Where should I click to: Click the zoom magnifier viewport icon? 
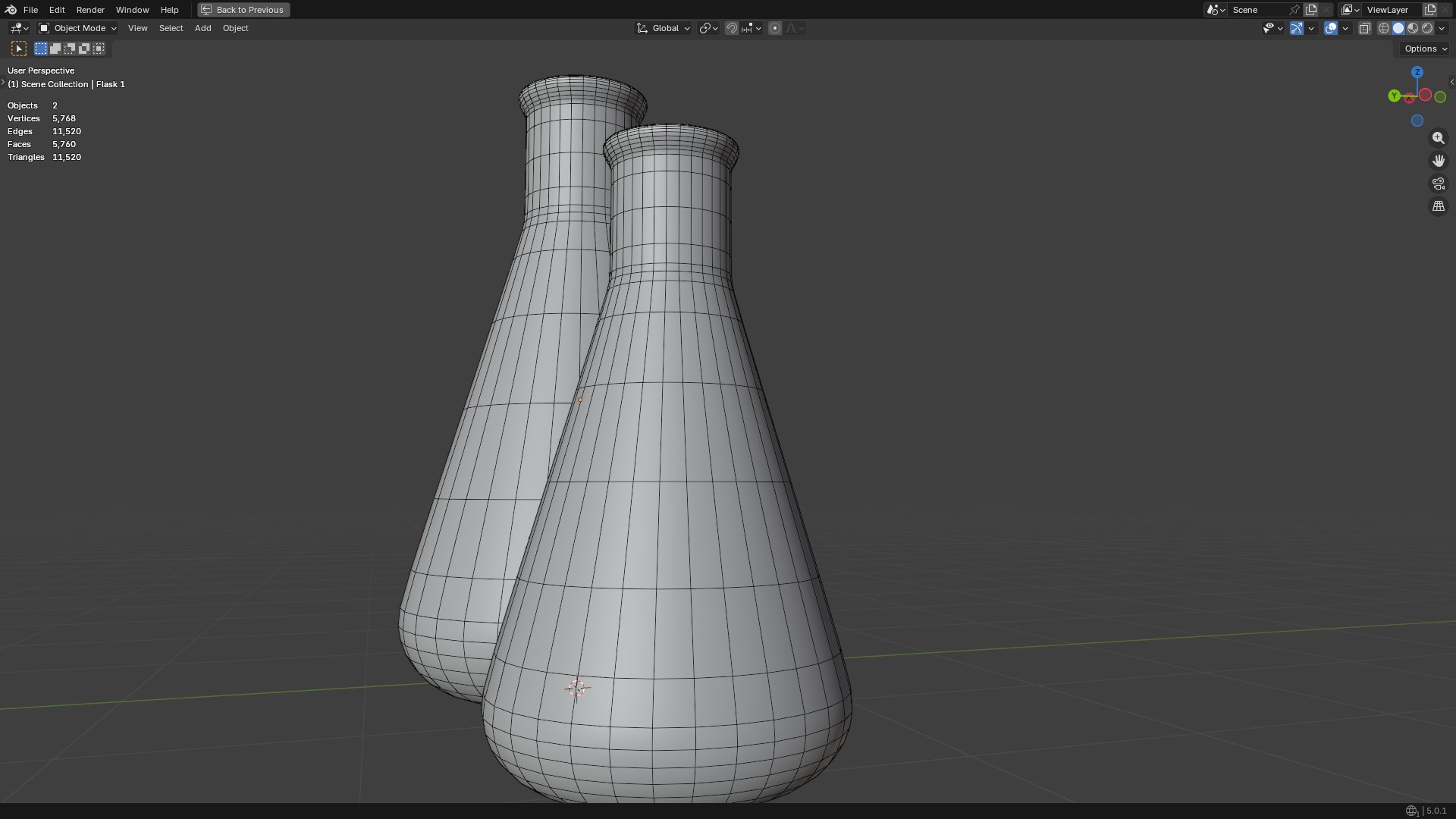click(x=1438, y=138)
